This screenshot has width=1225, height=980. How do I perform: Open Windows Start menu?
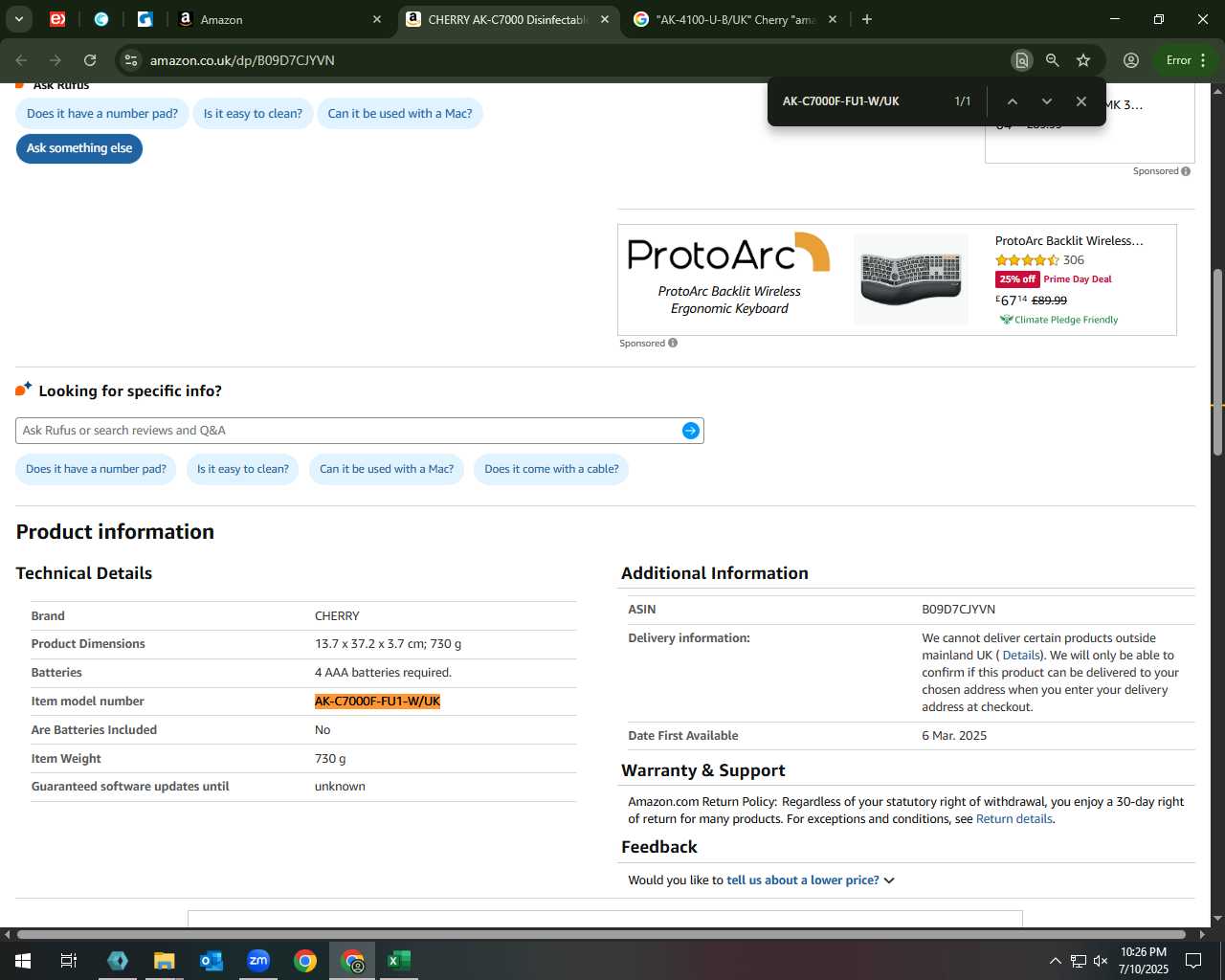(22, 961)
